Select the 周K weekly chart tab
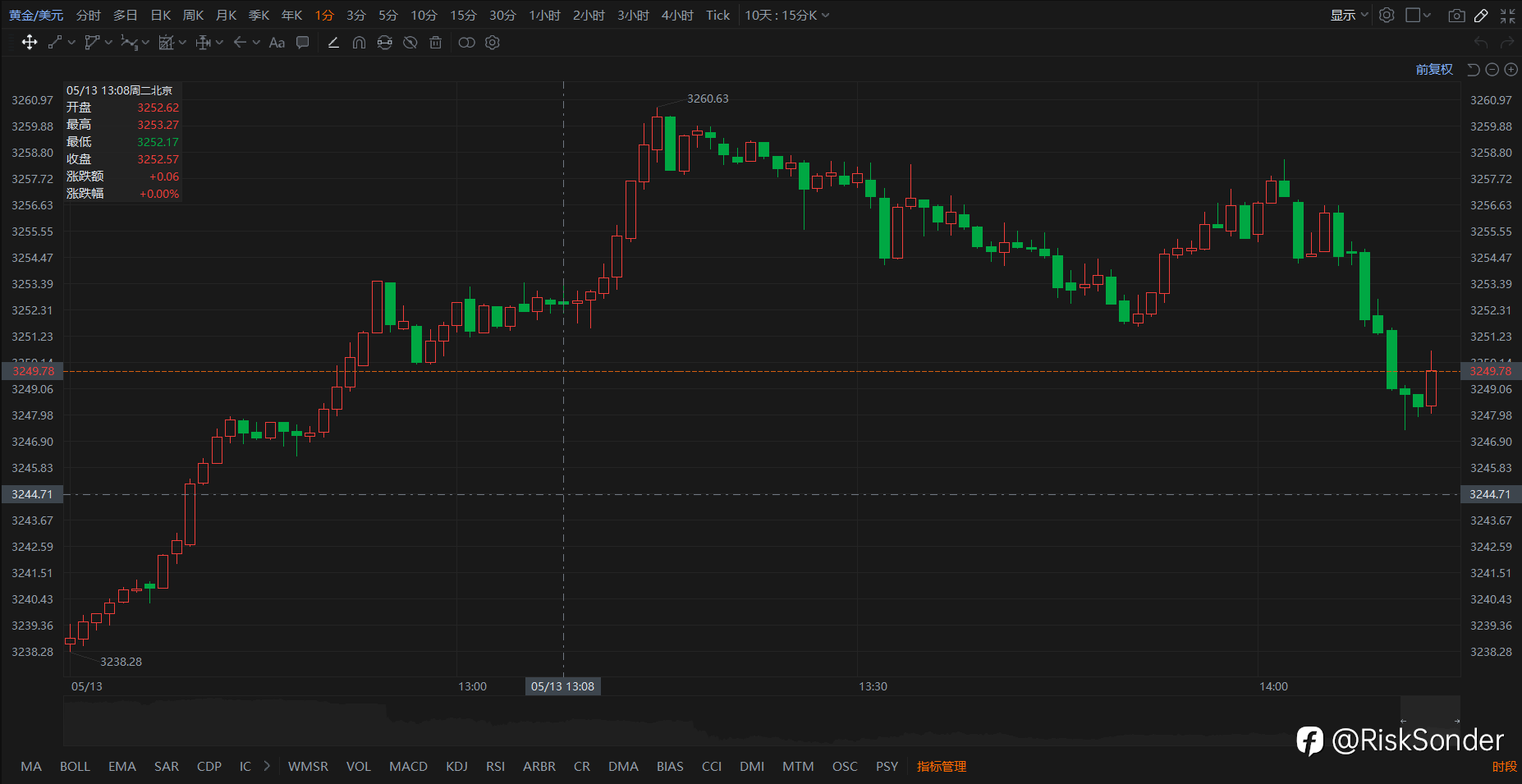 click(193, 15)
